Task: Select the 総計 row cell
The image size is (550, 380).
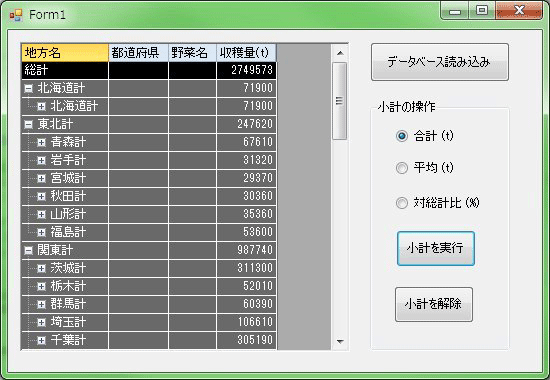Action: pos(65,71)
